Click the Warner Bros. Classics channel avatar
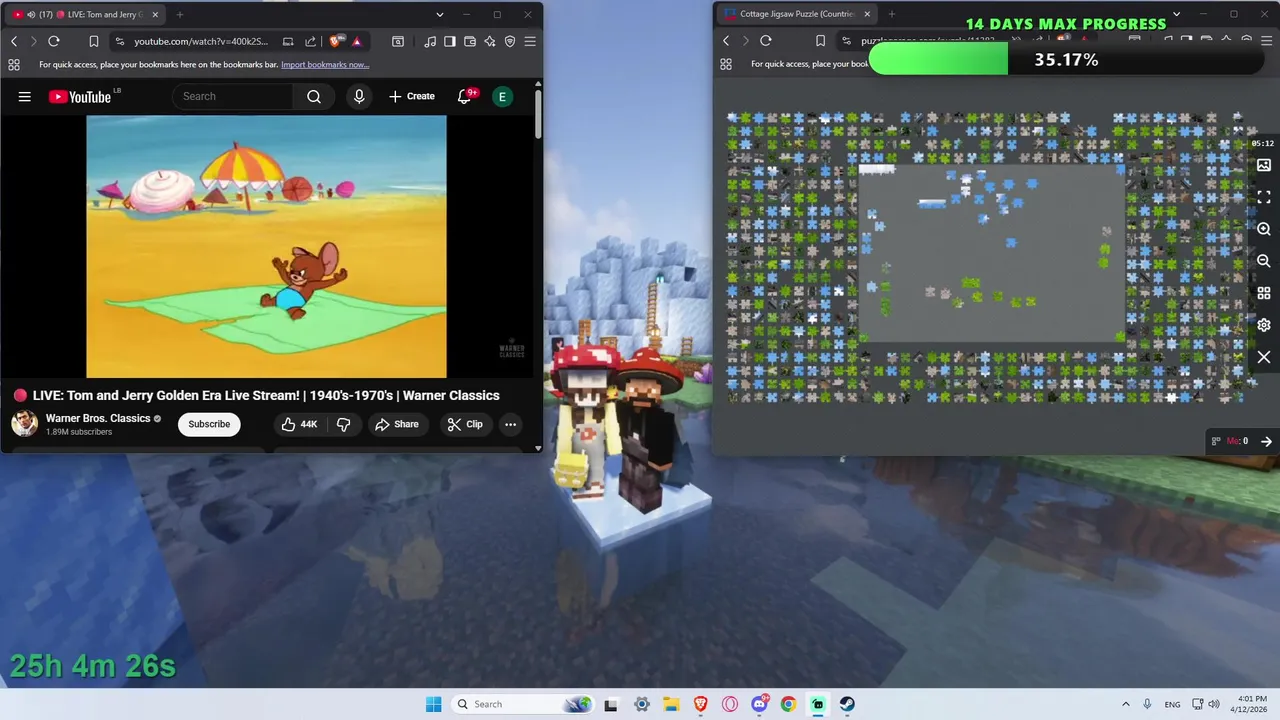1280x720 pixels. (x=24, y=424)
